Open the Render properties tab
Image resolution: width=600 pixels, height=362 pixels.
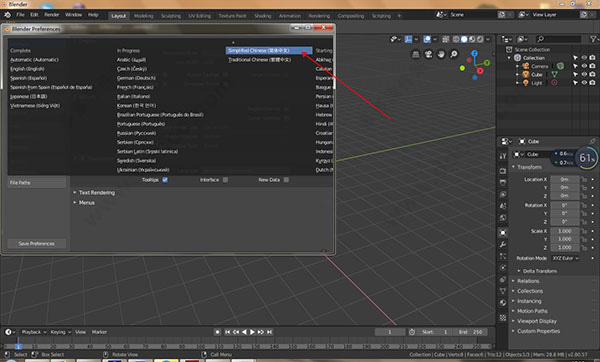(x=503, y=171)
